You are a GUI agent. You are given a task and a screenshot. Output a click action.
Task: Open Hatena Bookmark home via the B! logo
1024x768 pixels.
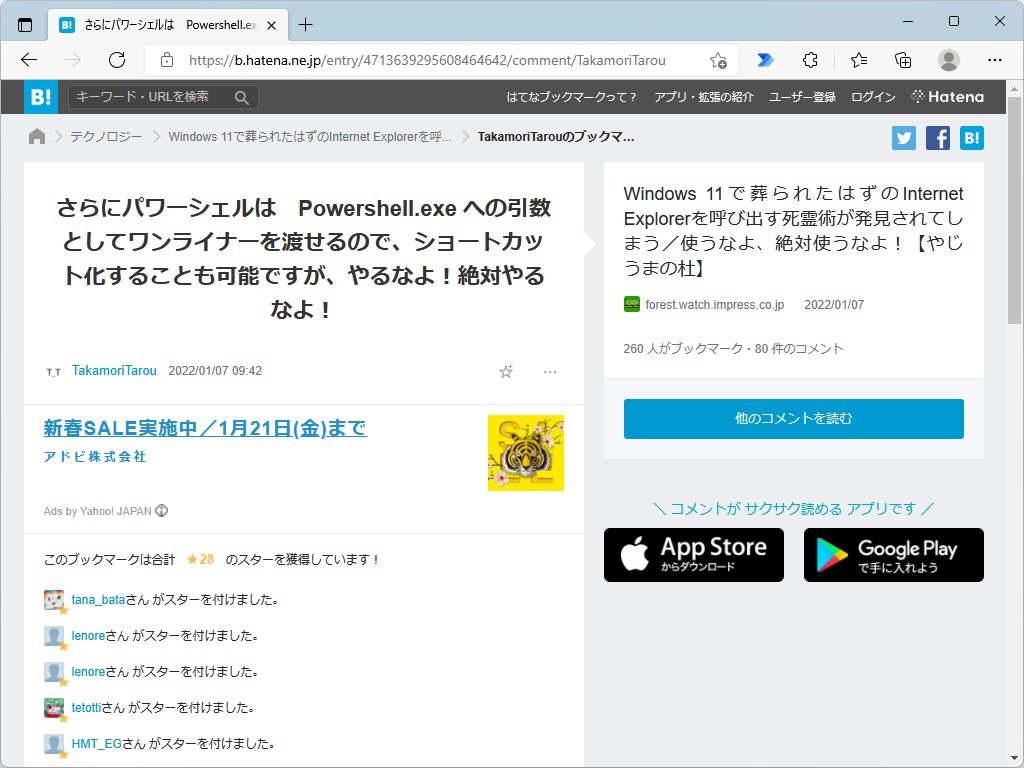pyautogui.click(x=40, y=97)
